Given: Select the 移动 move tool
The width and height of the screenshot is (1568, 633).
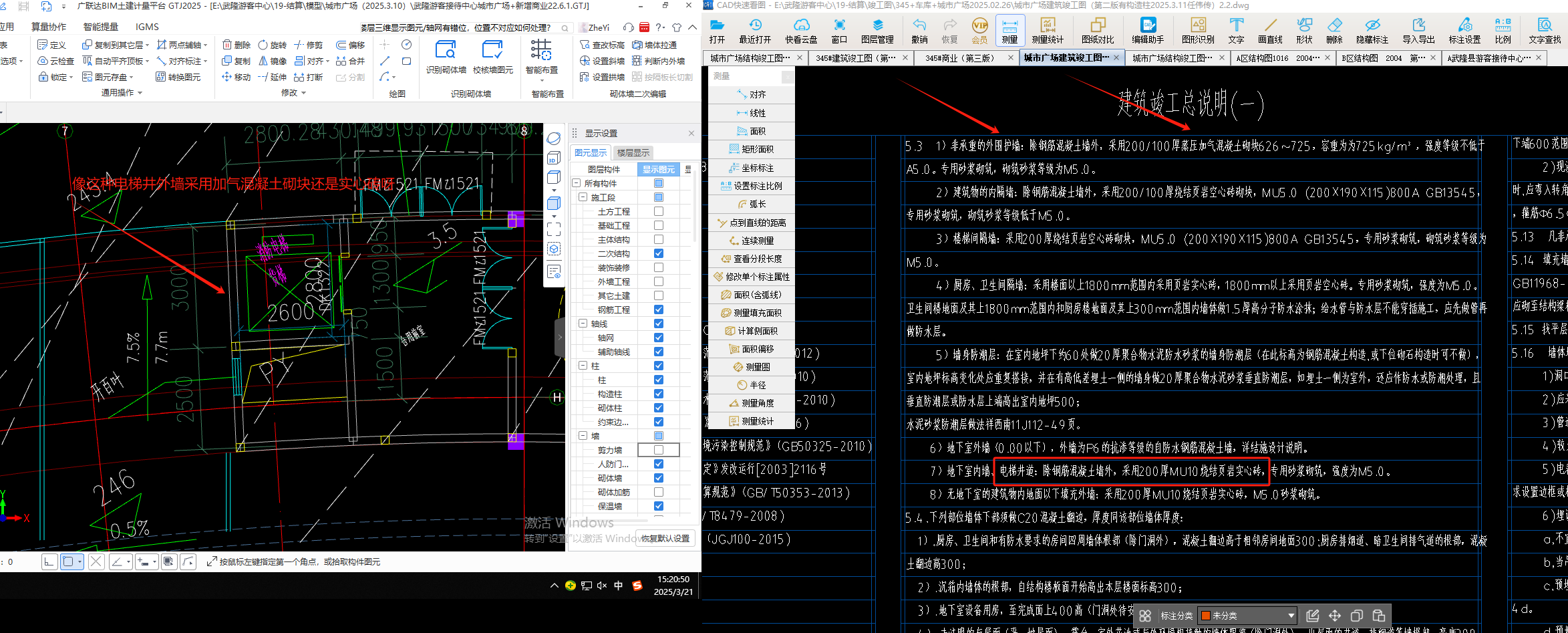Looking at the screenshot, I should pyautogui.click(x=237, y=77).
